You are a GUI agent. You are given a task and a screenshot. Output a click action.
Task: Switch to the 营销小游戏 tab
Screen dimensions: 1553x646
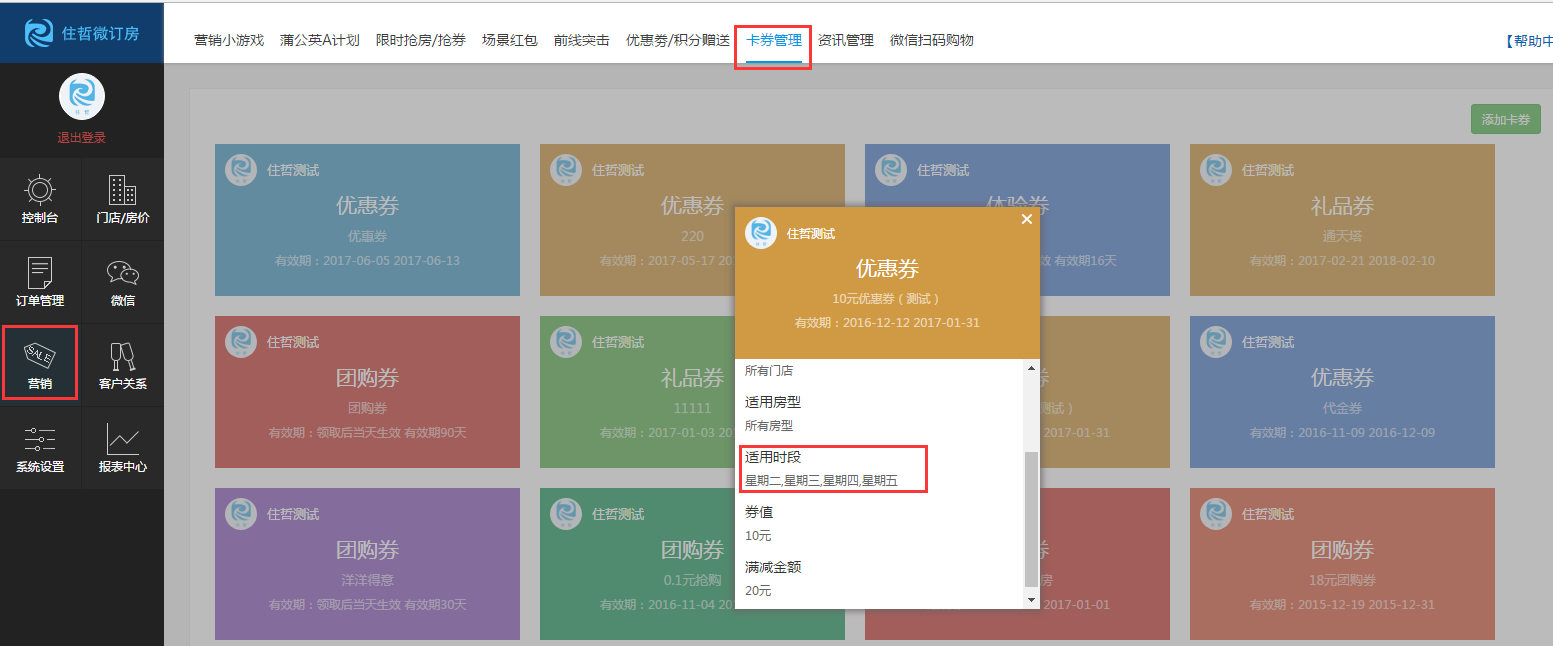(x=229, y=41)
